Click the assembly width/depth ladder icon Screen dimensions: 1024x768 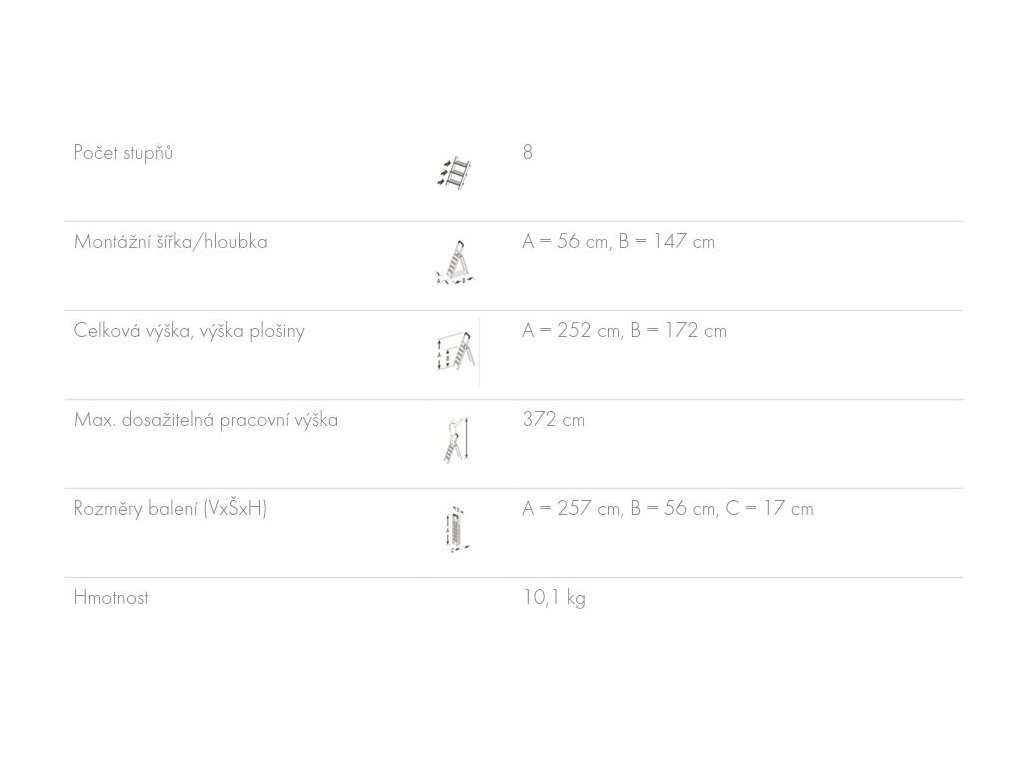(454, 263)
